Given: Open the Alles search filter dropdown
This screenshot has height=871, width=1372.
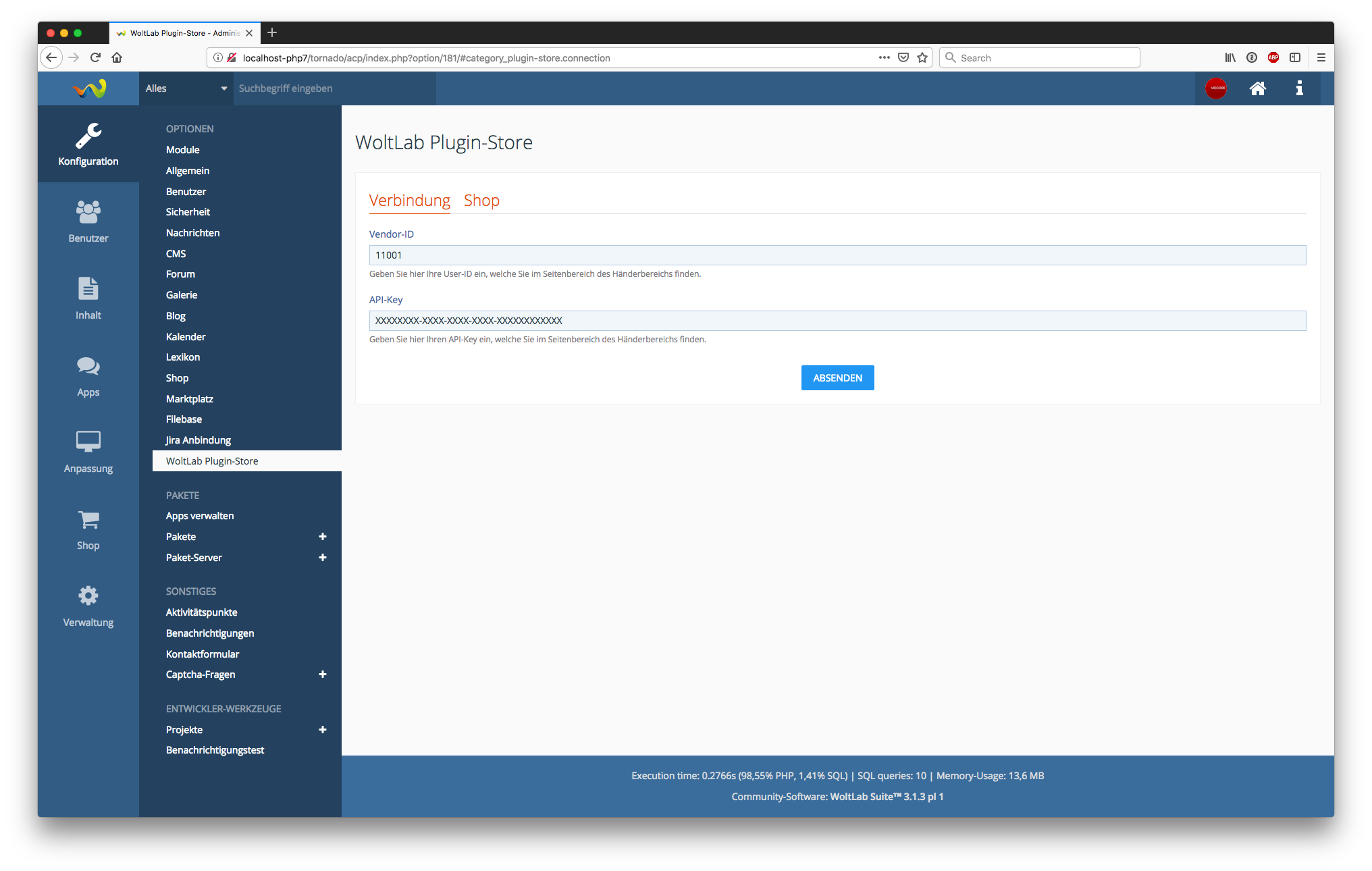Looking at the screenshot, I should (x=186, y=88).
